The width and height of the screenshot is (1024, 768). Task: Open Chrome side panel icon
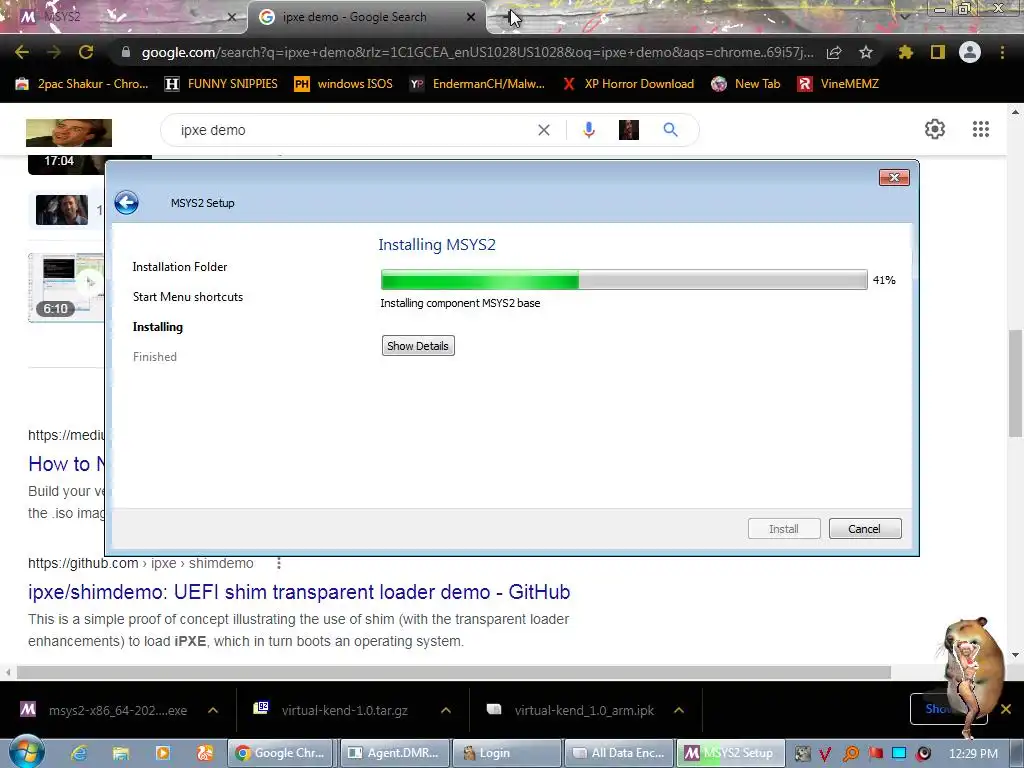coord(938,52)
